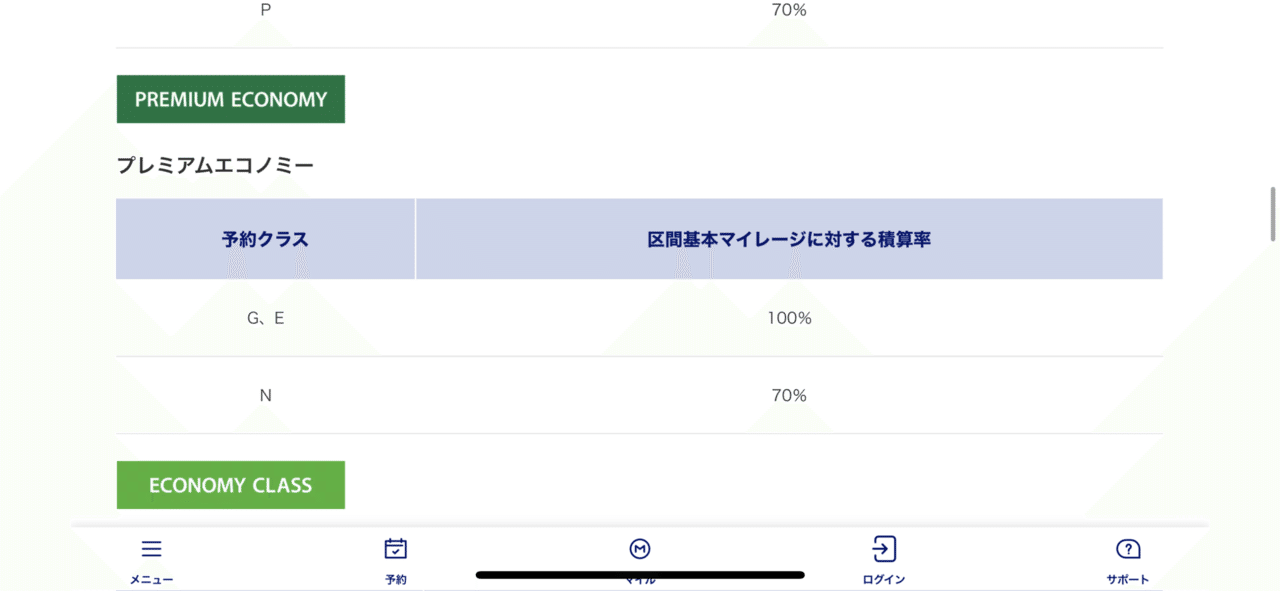Select the メニュー text label in bottom bar
The image size is (1280, 591).
click(151, 580)
